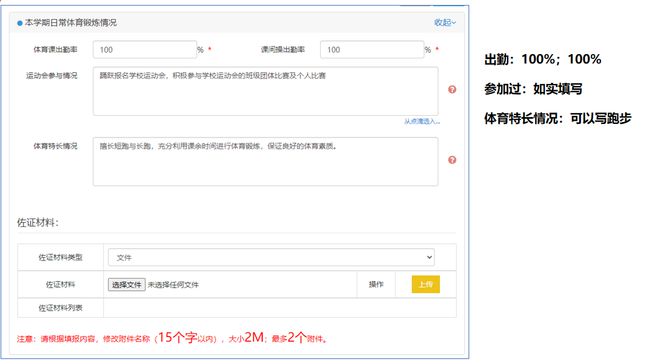
Task: Click the 佐证材料列表 row label
Action: tap(60, 308)
